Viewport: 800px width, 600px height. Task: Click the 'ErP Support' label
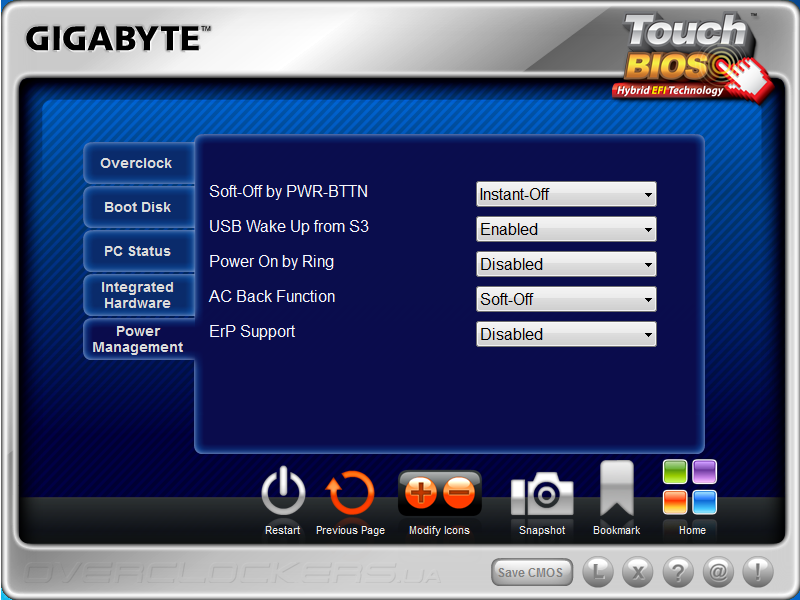click(252, 332)
